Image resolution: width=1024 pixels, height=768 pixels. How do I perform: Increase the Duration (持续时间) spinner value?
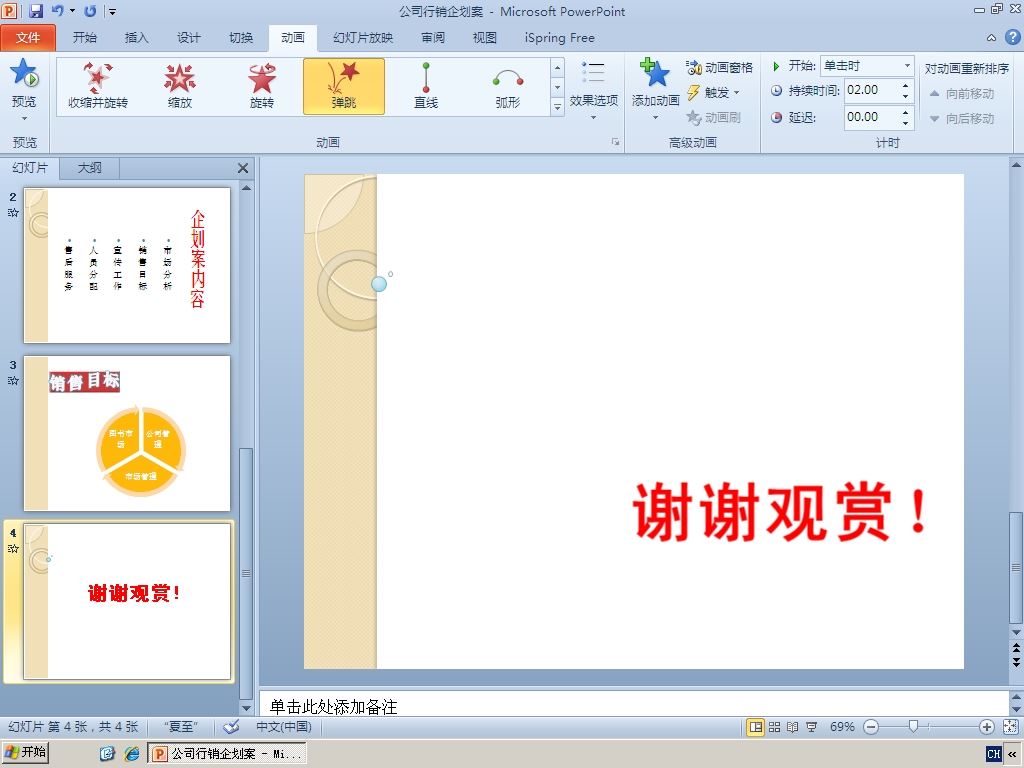[x=905, y=86]
